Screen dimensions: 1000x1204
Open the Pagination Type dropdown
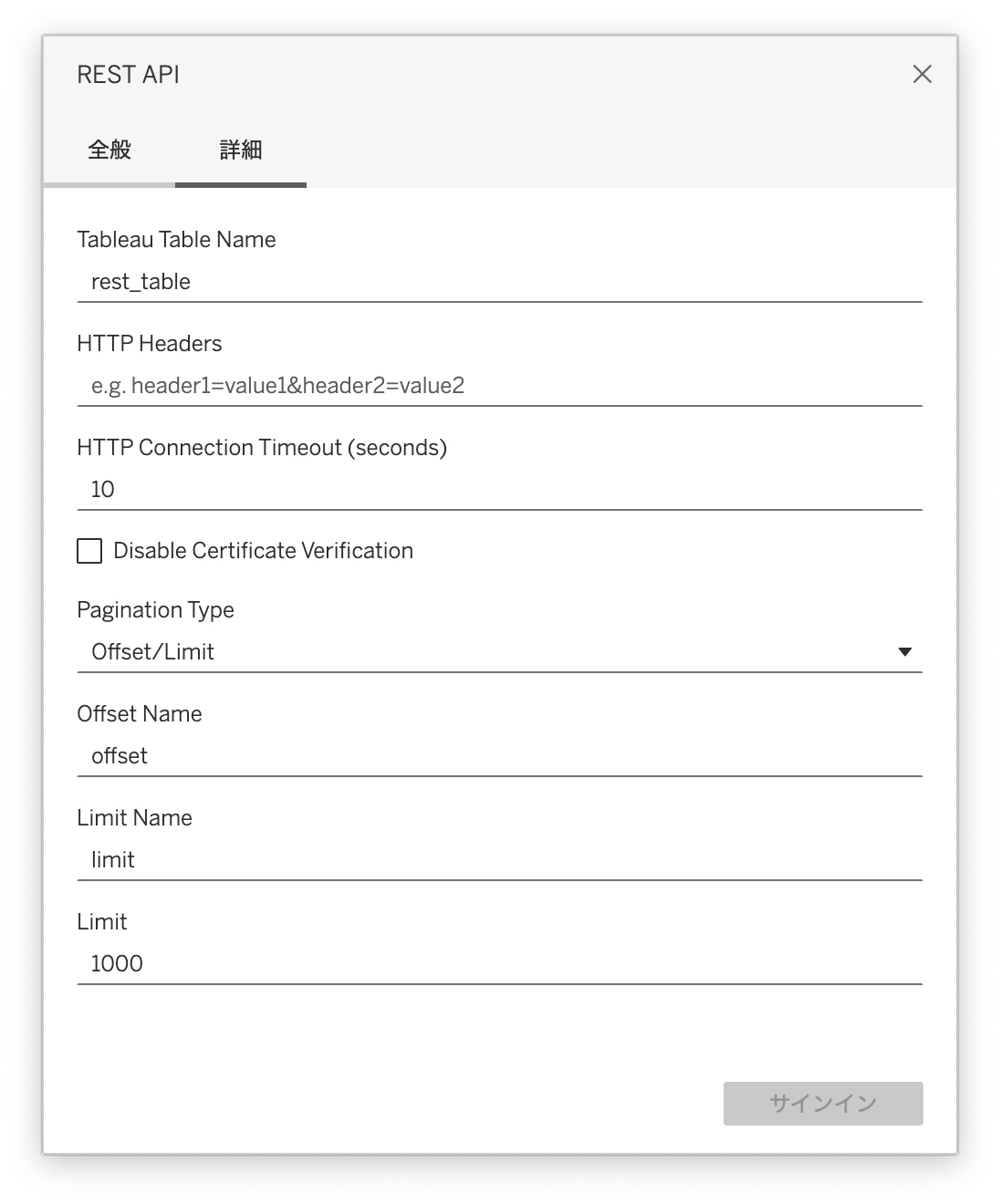click(500, 652)
